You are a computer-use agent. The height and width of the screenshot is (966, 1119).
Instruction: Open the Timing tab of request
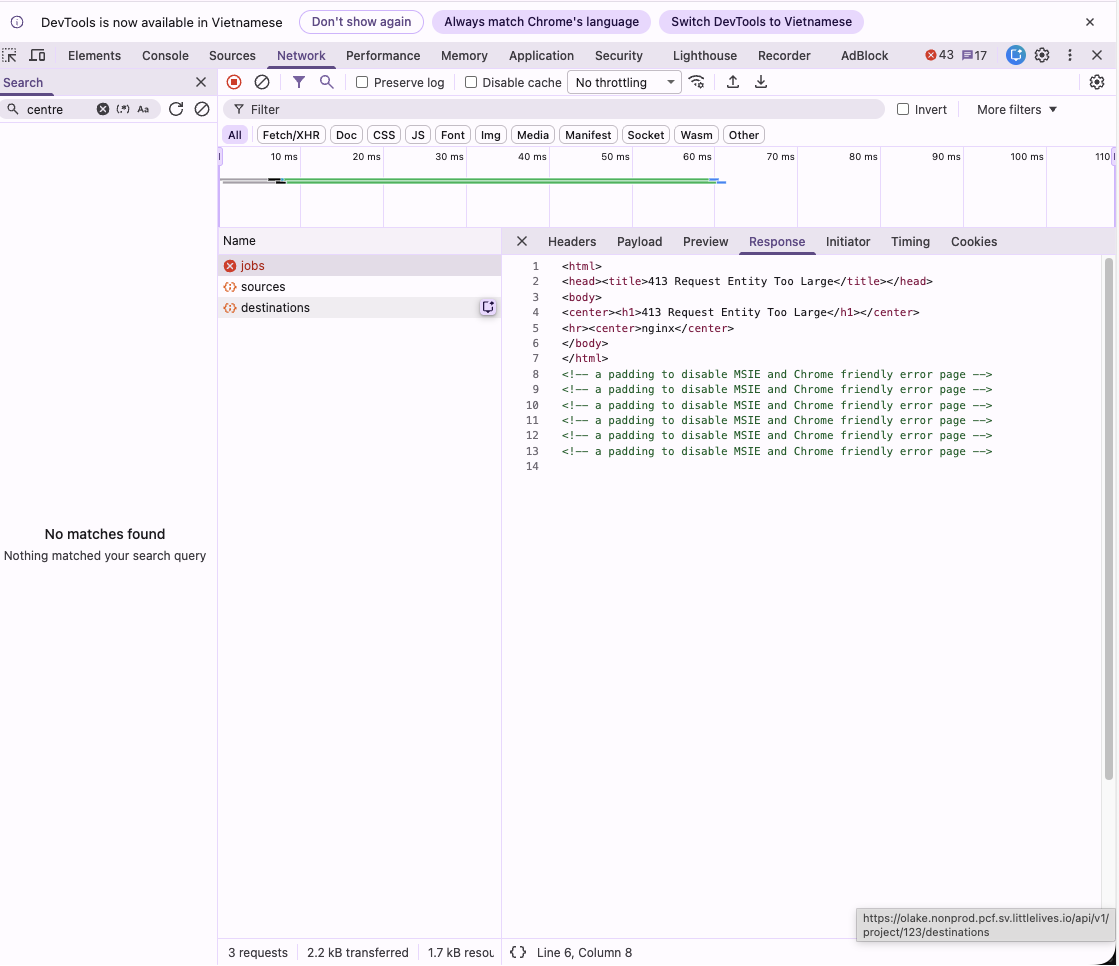pos(910,241)
